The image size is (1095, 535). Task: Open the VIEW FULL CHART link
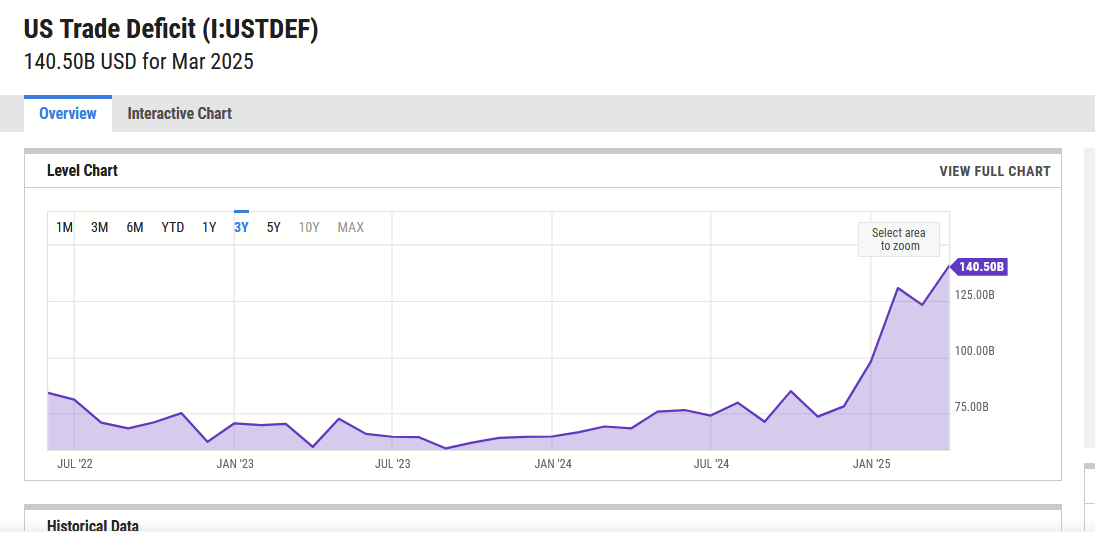click(994, 171)
